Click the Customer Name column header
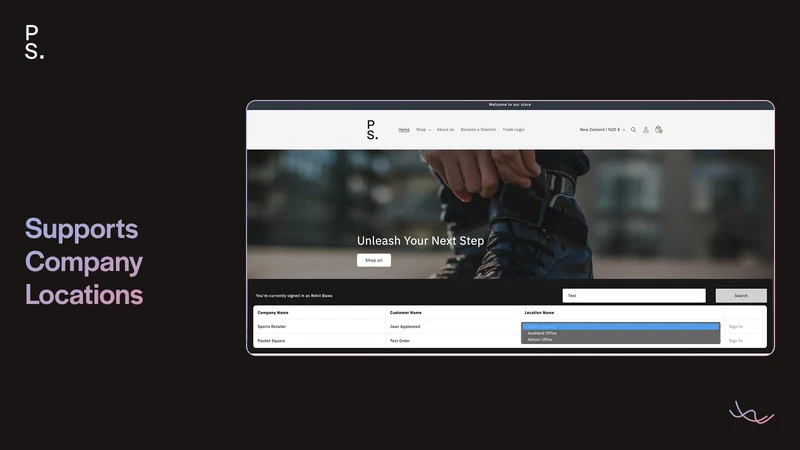This screenshot has width=800, height=450. click(406, 313)
